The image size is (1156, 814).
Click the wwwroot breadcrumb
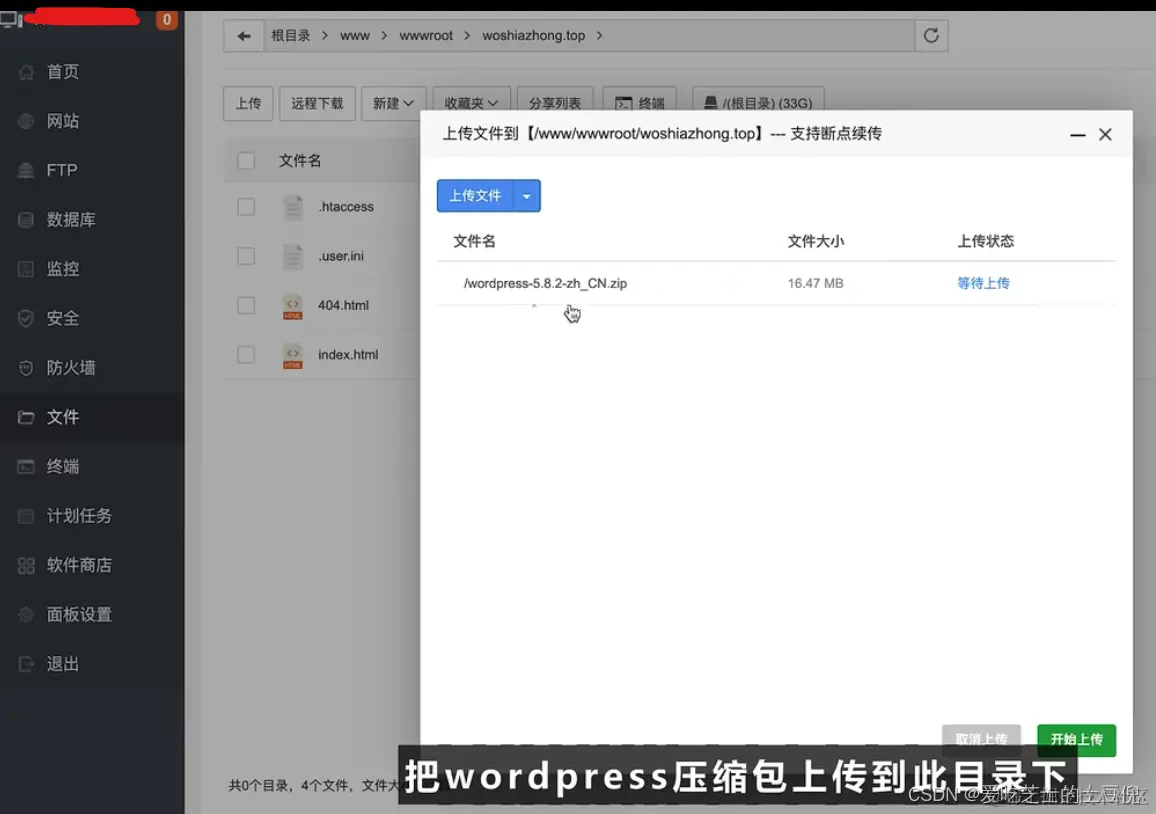[x=426, y=35]
